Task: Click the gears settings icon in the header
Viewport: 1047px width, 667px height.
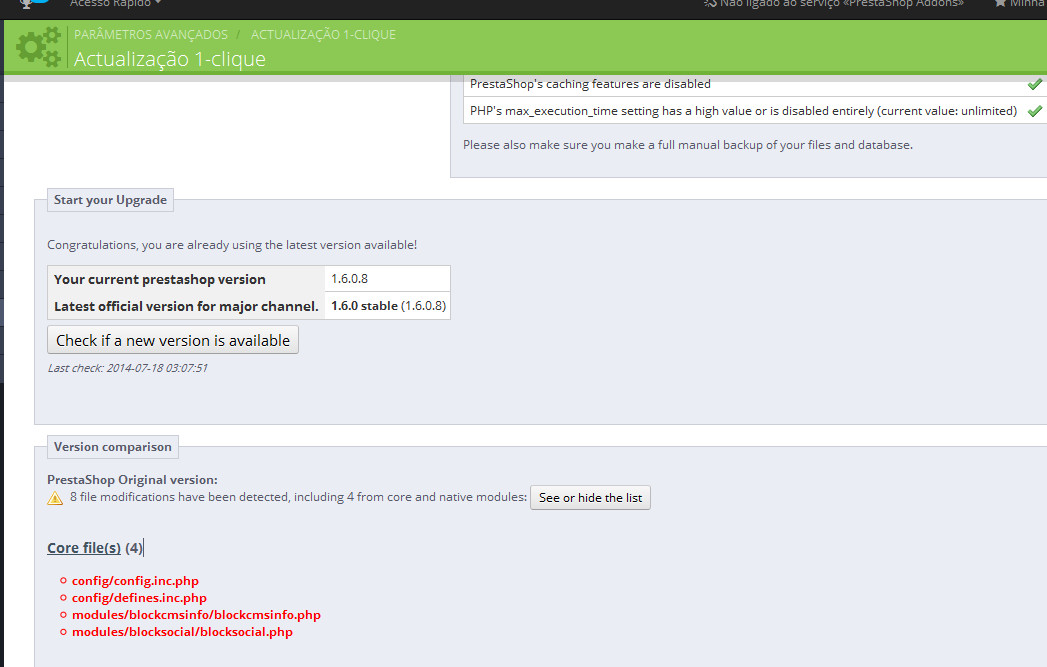Action: (x=39, y=47)
